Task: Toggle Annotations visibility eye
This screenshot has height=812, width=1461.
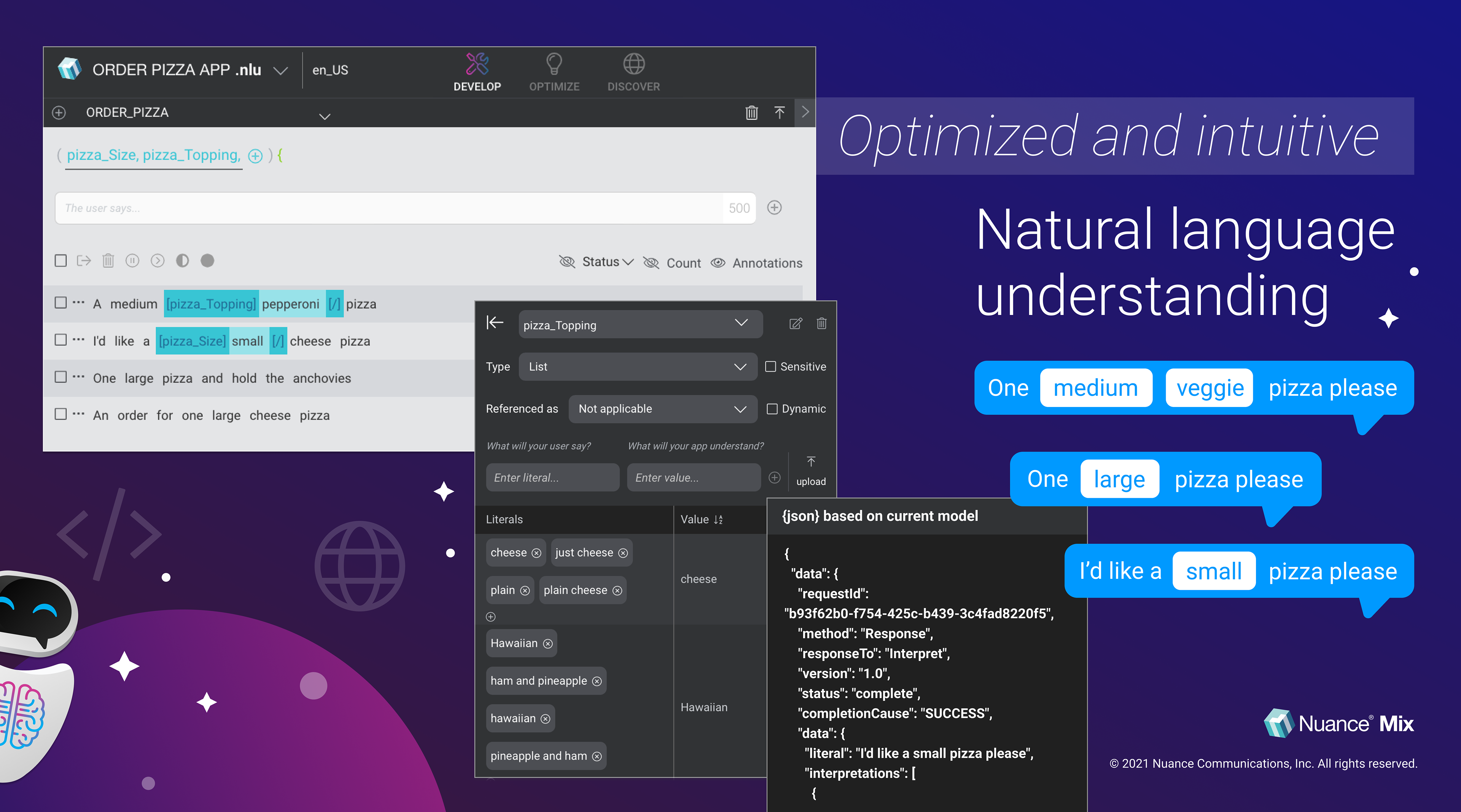Action: click(718, 263)
